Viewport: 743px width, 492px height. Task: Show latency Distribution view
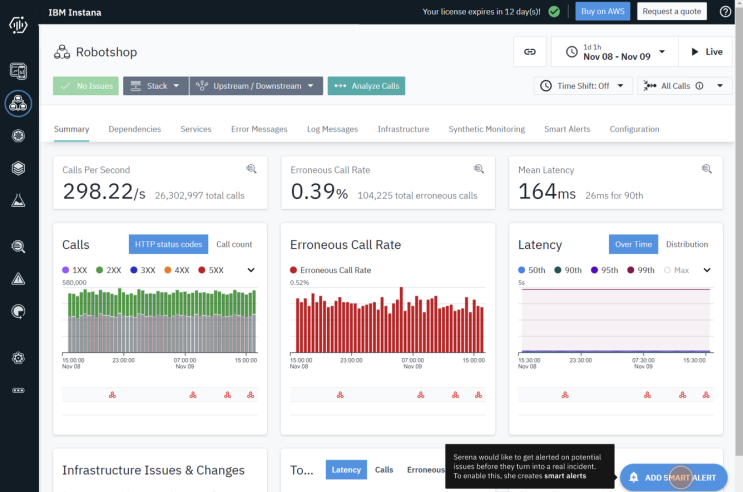[687, 244]
